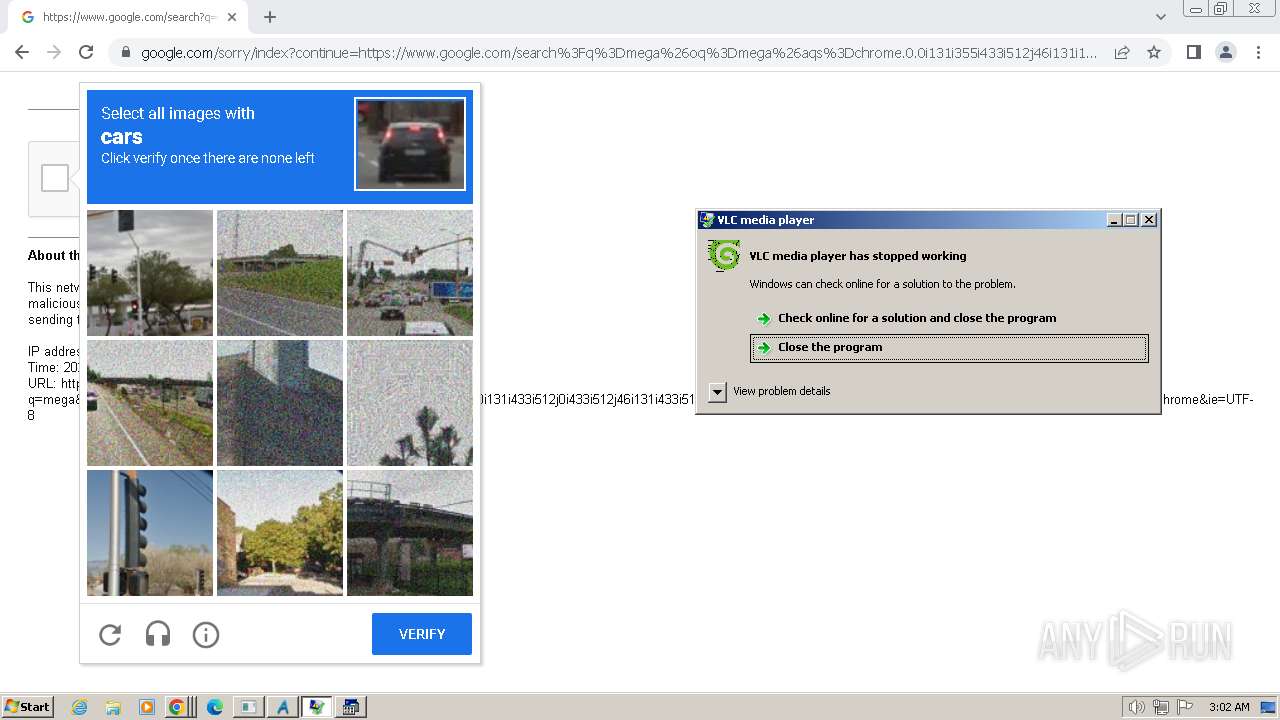The height and width of the screenshot is (720, 1280).
Task: Open the last taskbar program icon
Action: pyautogui.click(x=351, y=707)
